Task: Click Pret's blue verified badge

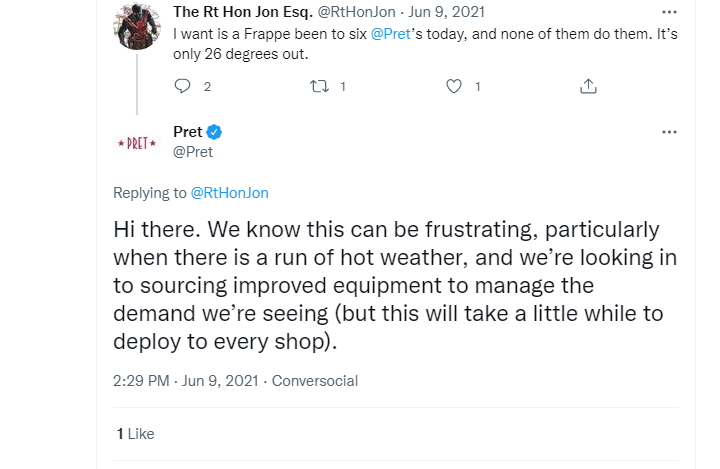Action: (215, 133)
